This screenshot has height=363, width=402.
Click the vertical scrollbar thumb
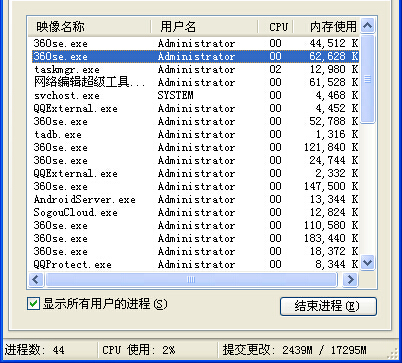[x=368, y=79]
